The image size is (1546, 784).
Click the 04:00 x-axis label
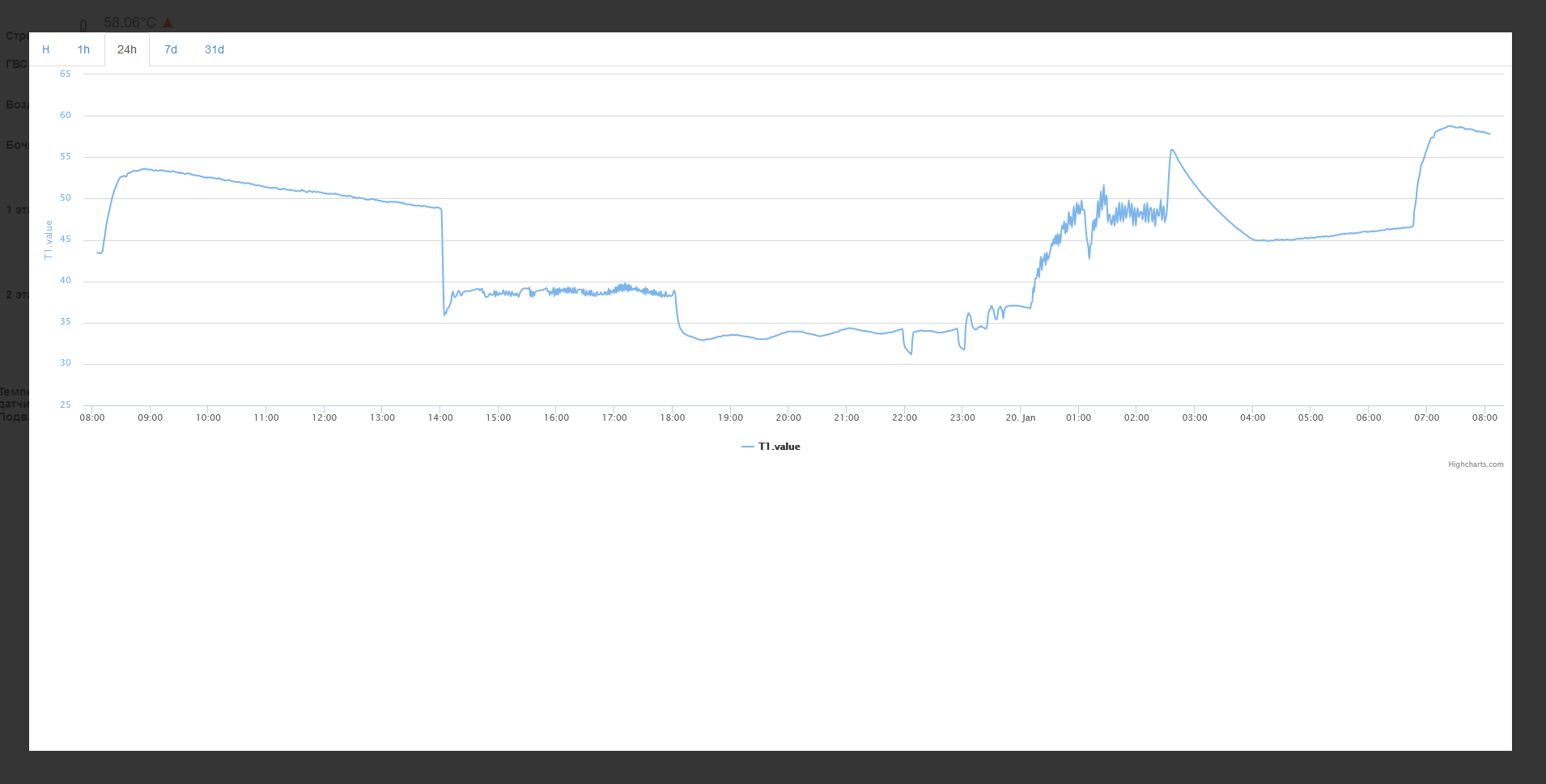pos(1253,417)
